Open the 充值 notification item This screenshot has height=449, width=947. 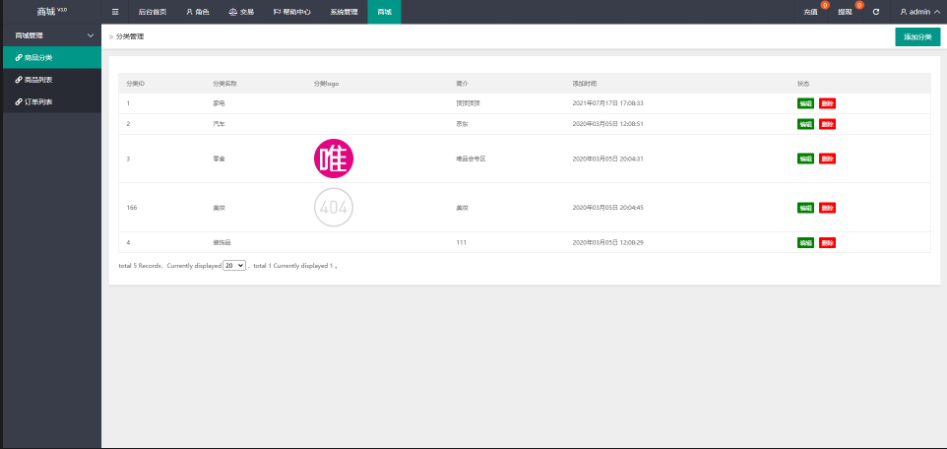(811, 12)
